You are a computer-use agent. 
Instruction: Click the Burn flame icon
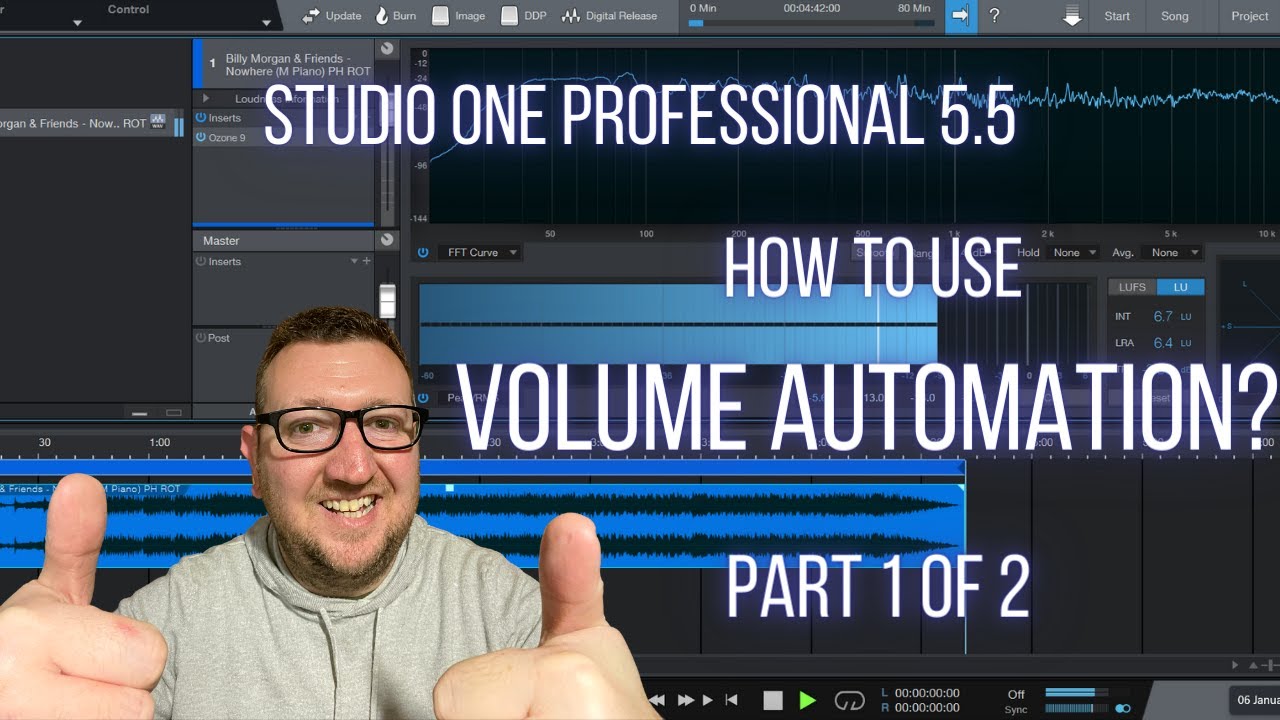(x=382, y=16)
